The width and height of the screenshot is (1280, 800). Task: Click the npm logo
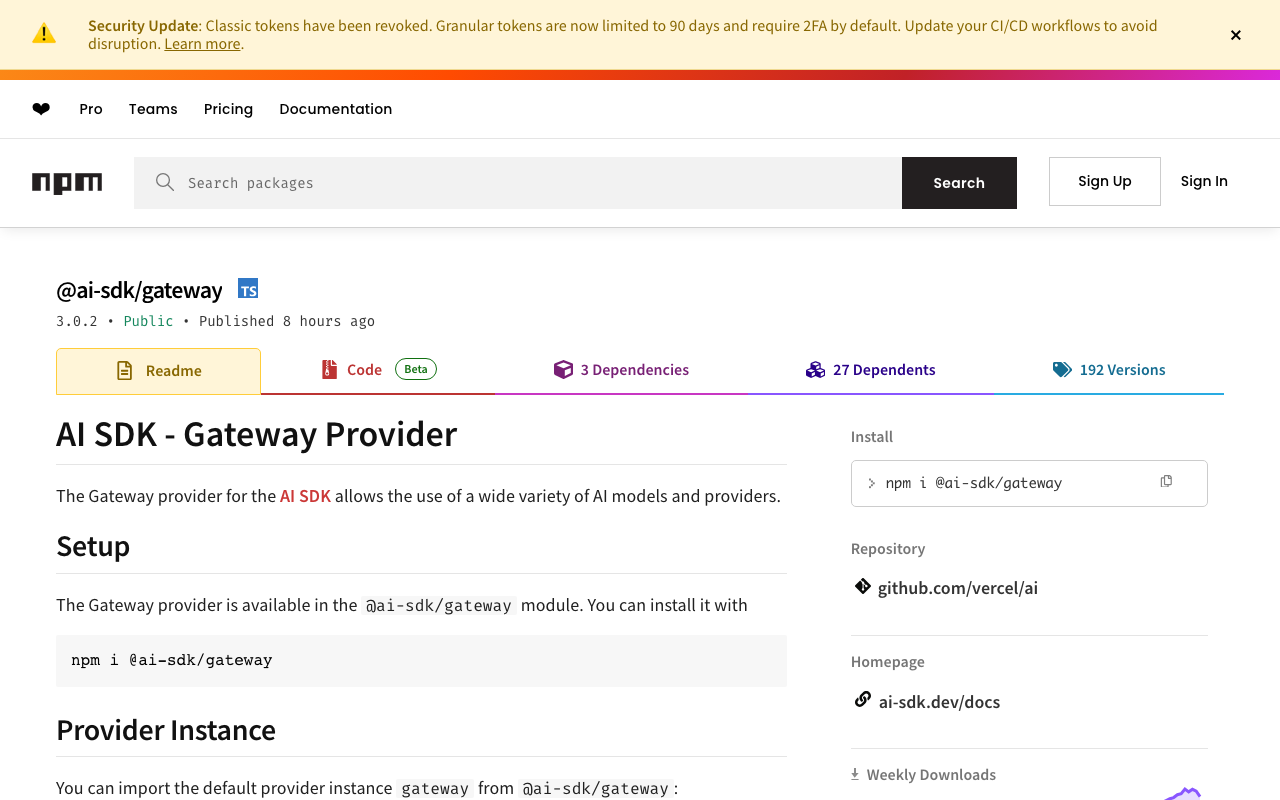tap(67, 183)
